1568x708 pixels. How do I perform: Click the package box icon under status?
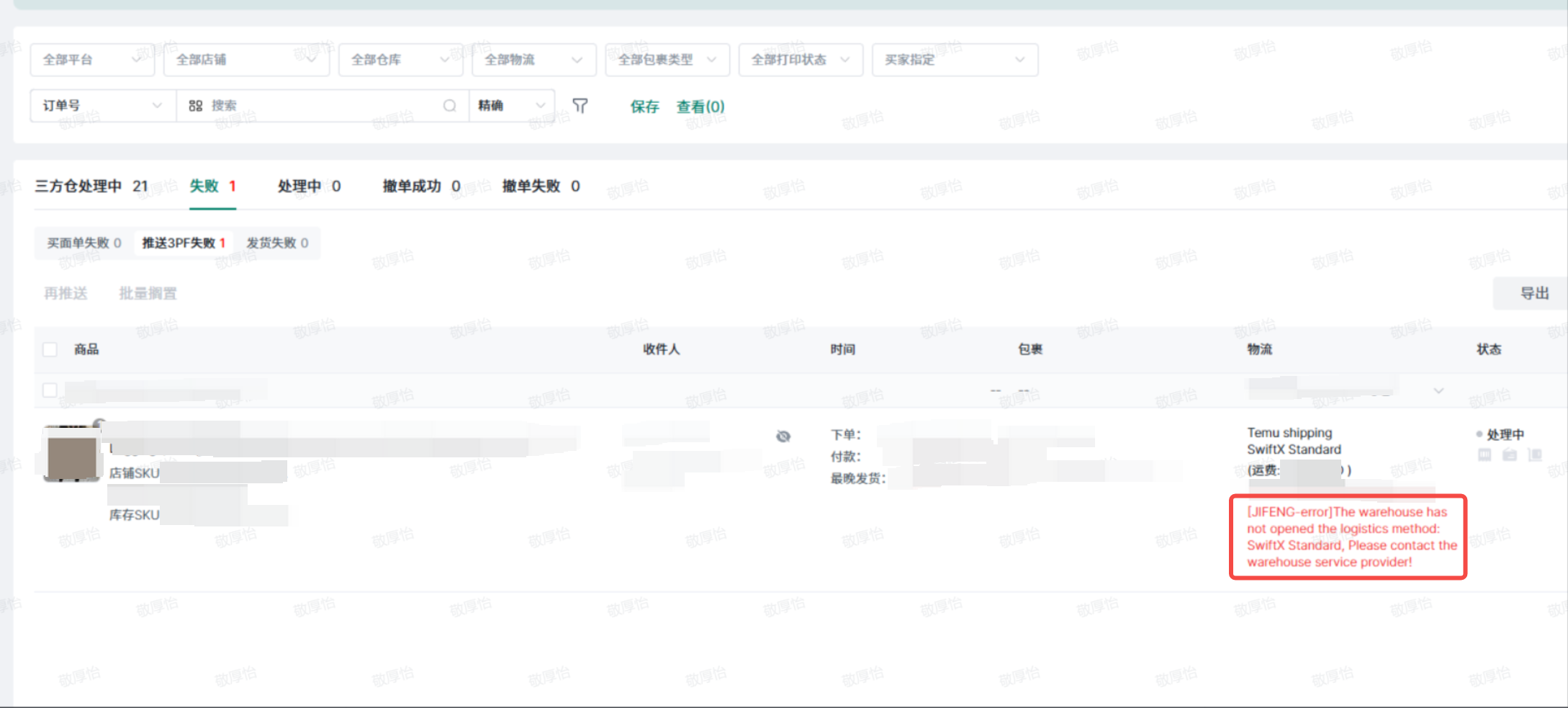coord(1510,454)
